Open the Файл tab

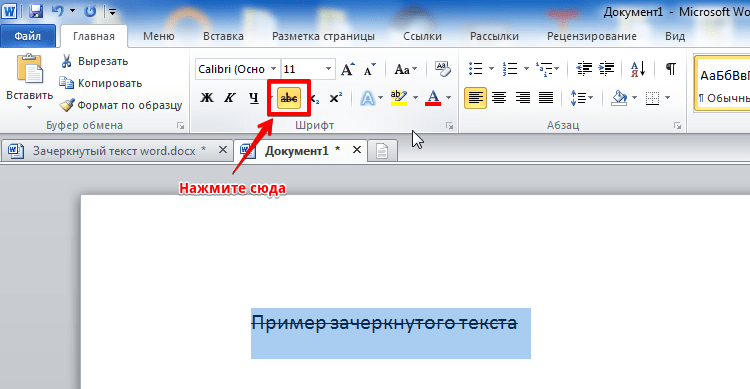28,36
